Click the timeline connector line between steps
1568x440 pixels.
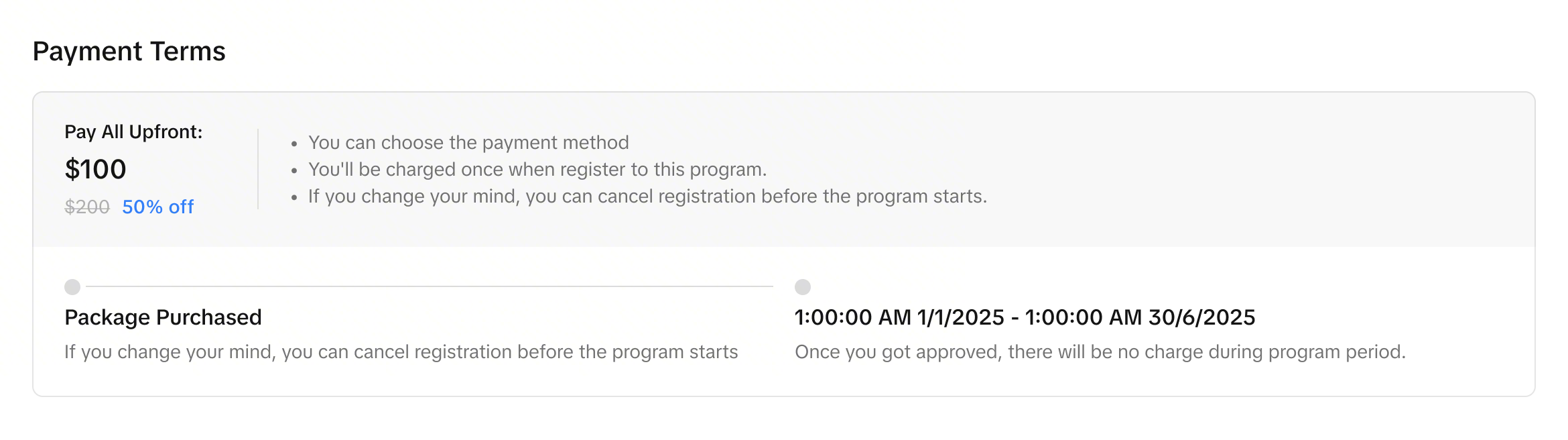(x=429, y=286)
